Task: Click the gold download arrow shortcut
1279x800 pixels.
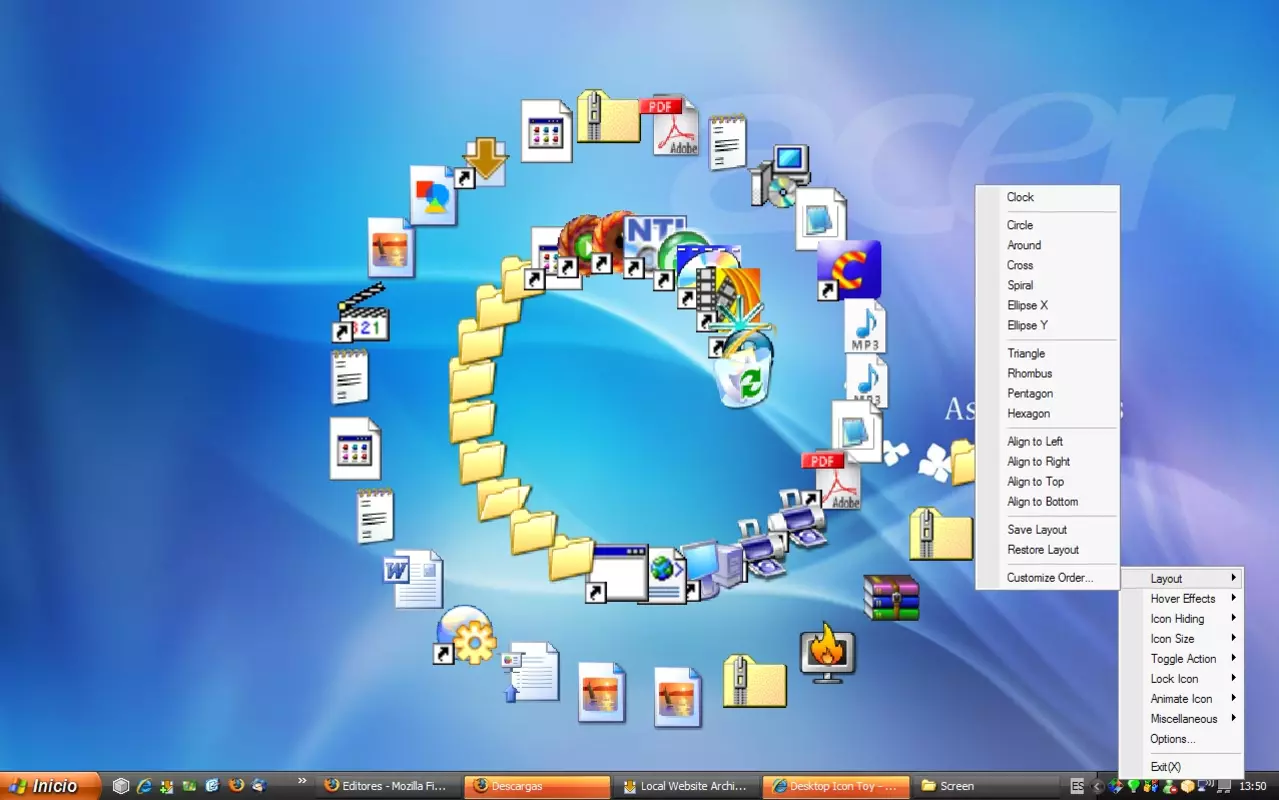Action: click(x=483, y=161)
